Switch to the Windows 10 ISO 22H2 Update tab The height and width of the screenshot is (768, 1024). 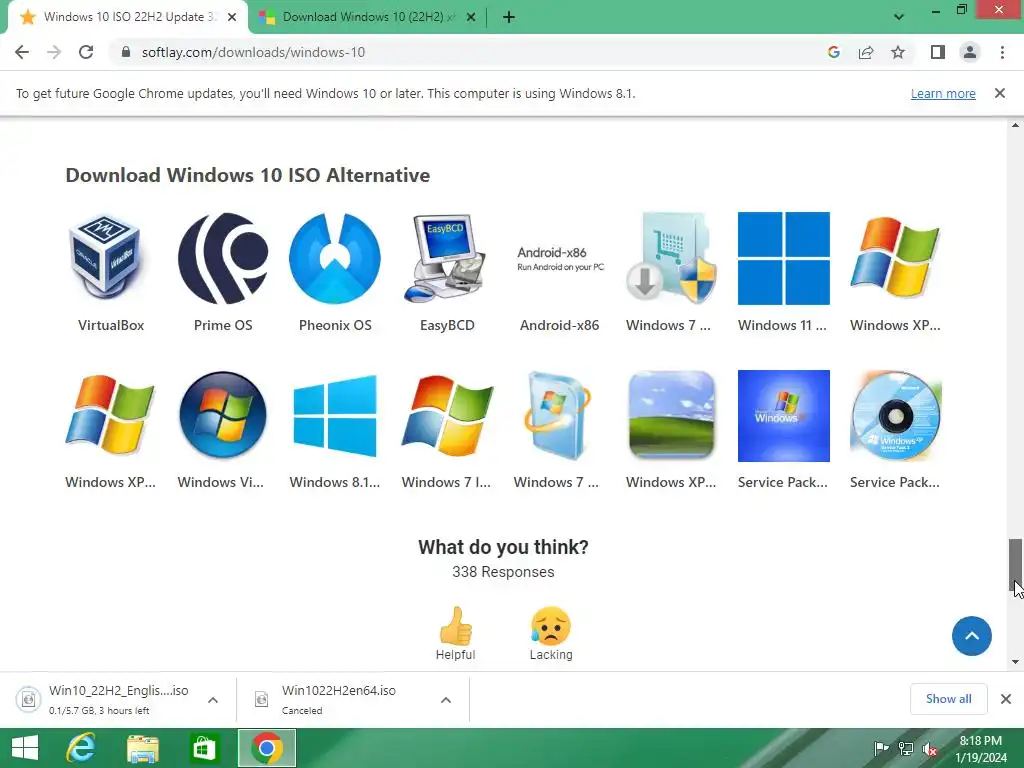point(128,17)
